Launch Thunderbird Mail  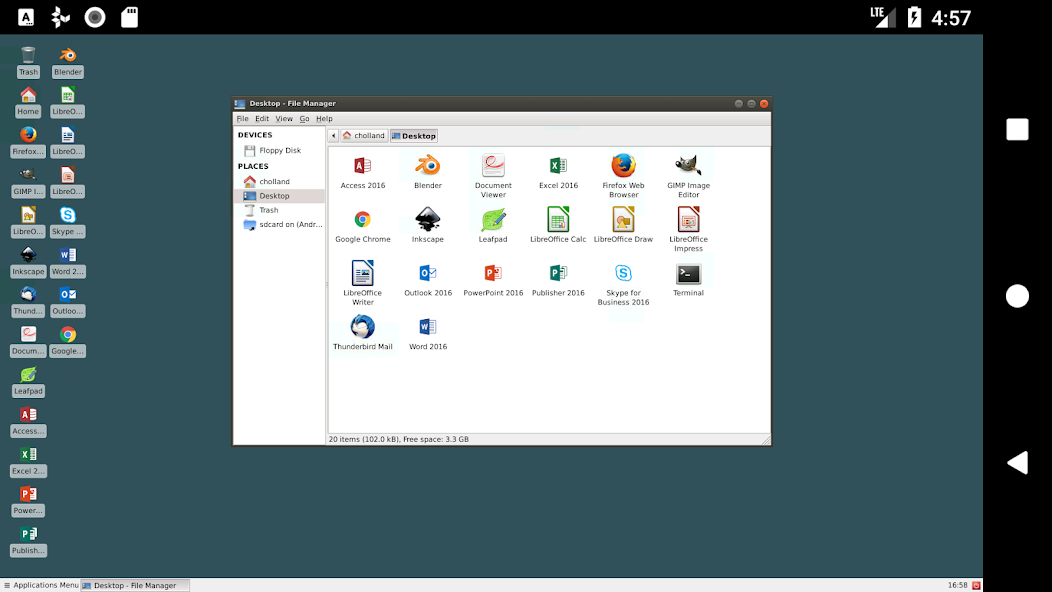pos(363,330)
